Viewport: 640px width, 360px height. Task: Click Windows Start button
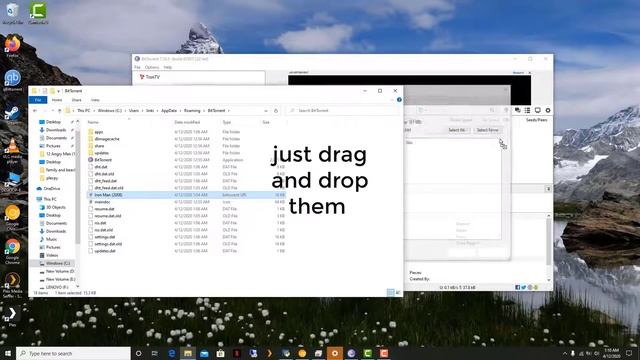pyautogui.click(x=8, y=353)
